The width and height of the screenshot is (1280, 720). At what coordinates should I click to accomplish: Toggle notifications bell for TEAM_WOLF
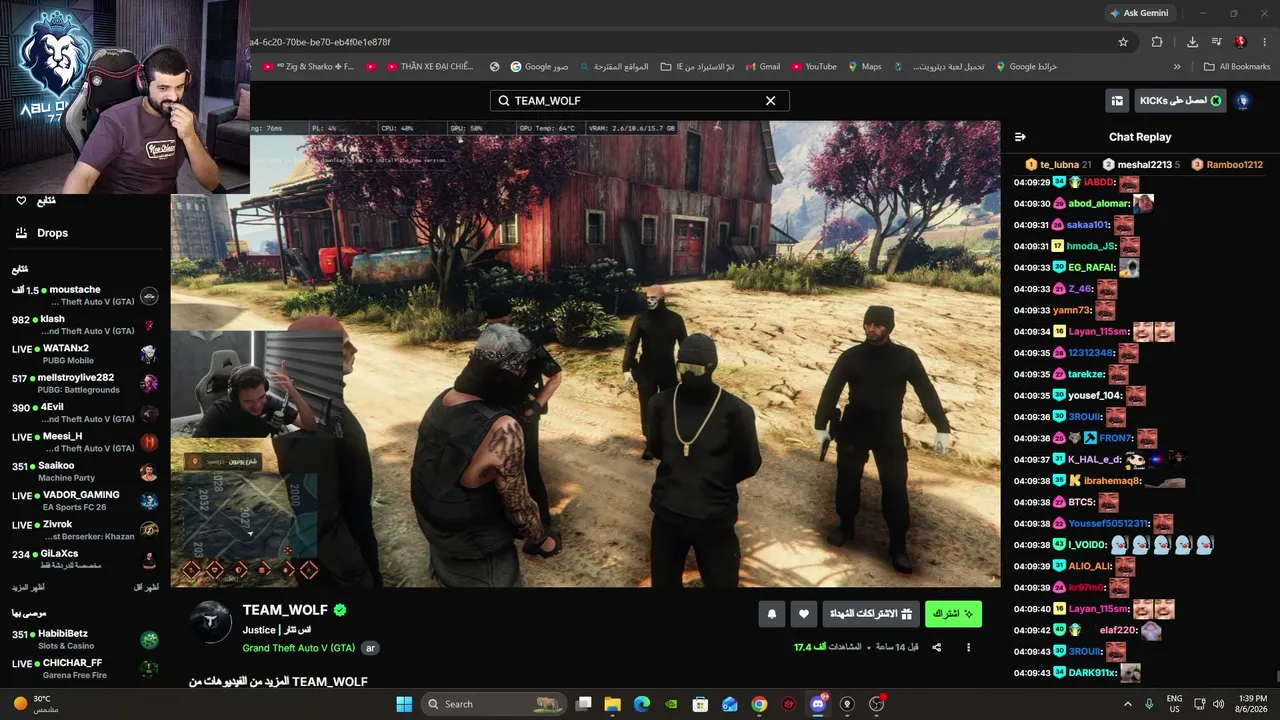click(772, 614)
